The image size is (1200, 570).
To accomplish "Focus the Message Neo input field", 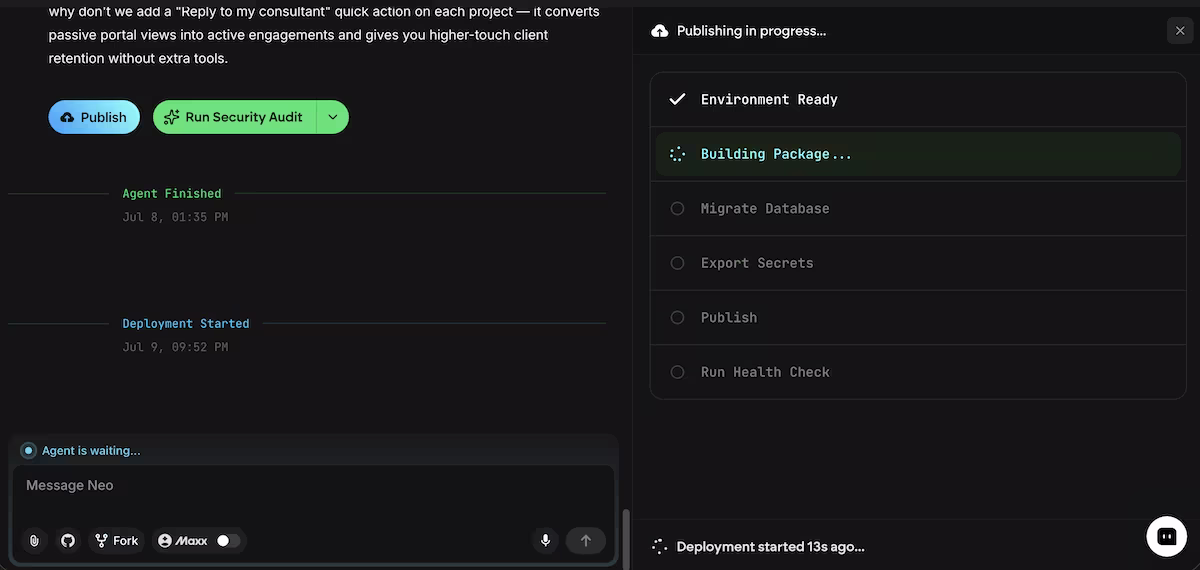I will (x=313, y=486).
